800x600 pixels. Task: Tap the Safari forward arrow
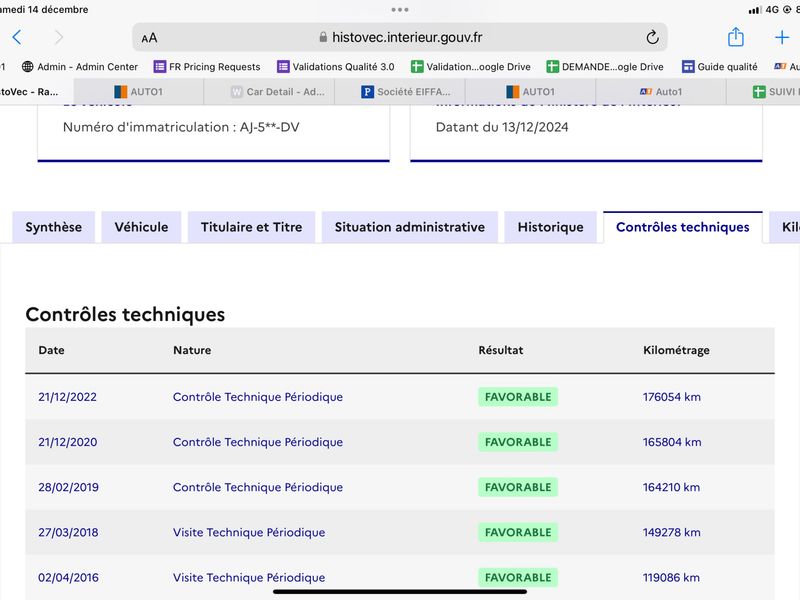(x=59, y=37)
